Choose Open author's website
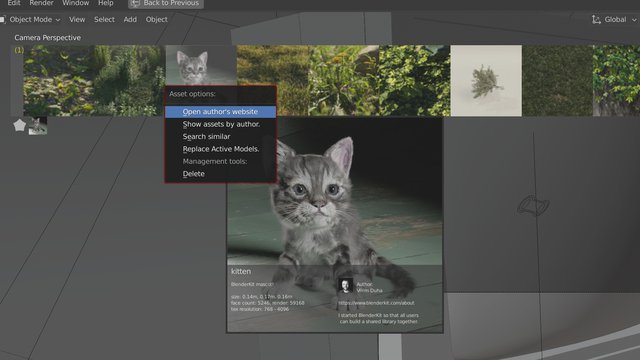Image resolution: width=640 pixels, height=360 pixels. click(x=220, y=112)
